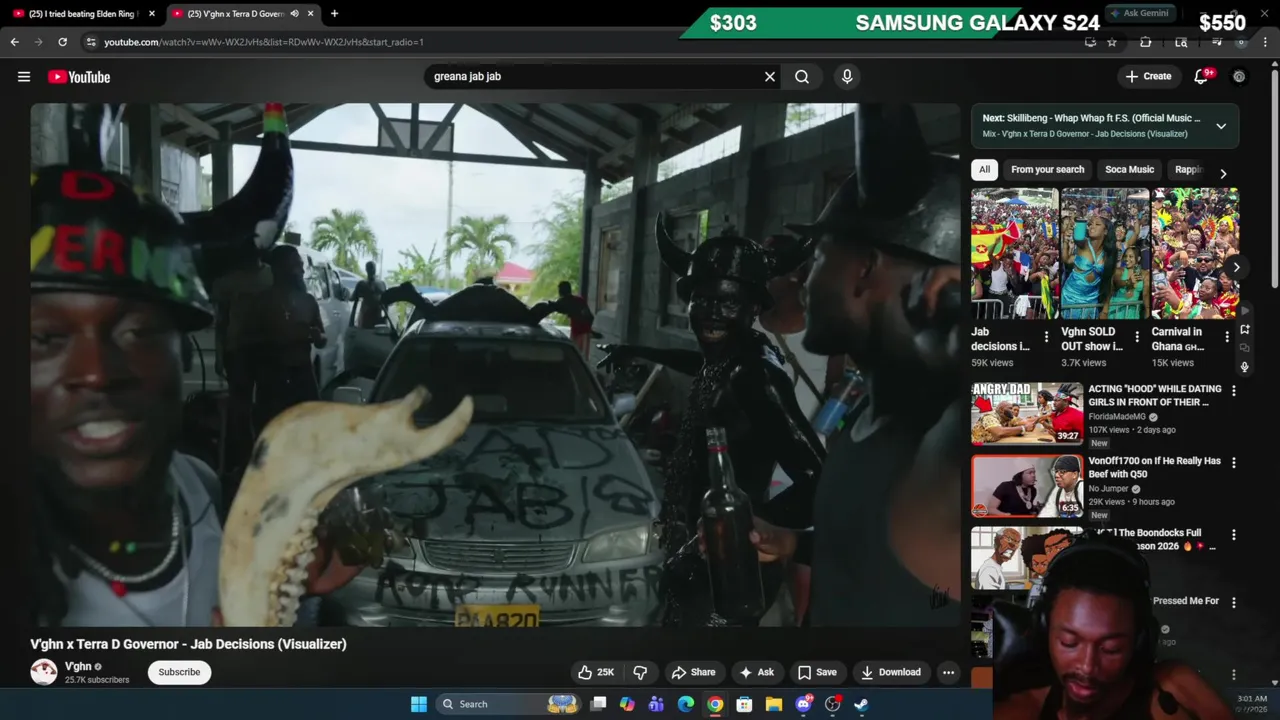The image size is (1280, 720).
Task: Open V'ghn channel avatar
Action: (x=44, y=672)
